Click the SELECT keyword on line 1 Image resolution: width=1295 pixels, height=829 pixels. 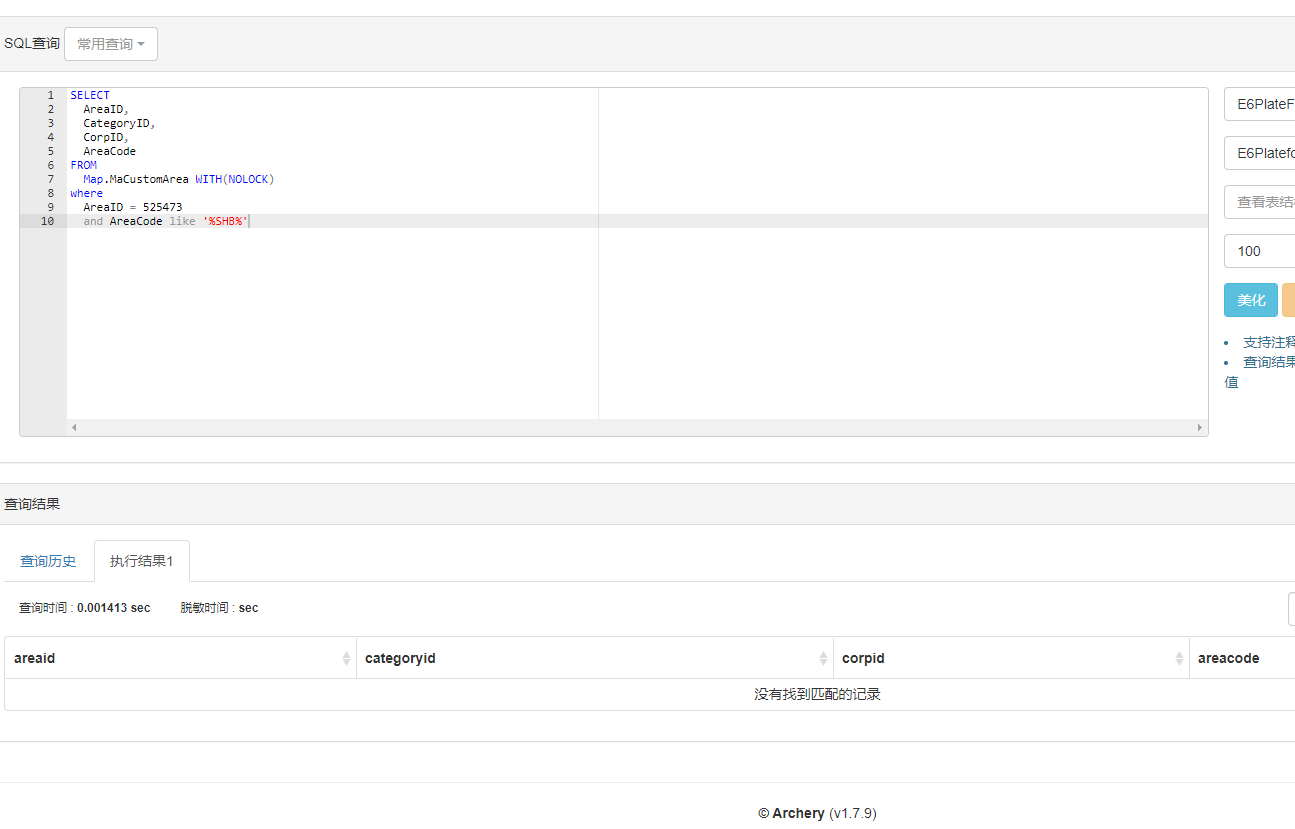(x=90, y=95)
